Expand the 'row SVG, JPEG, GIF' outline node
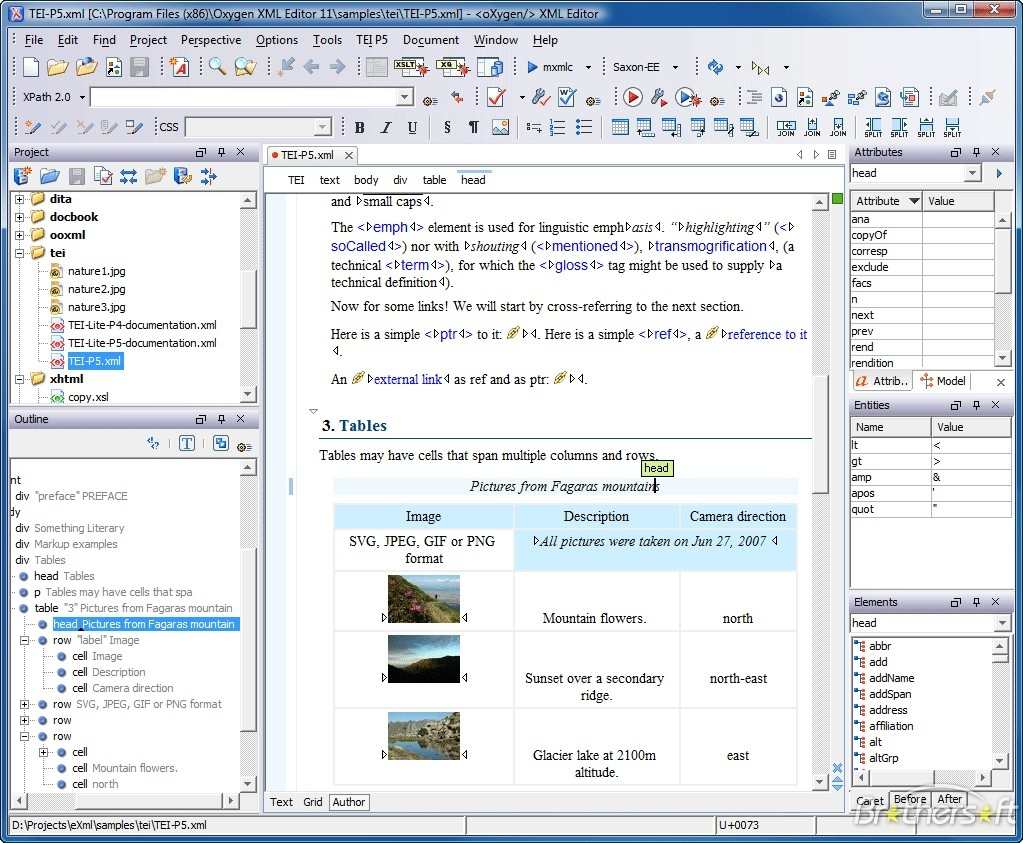 (x=24, y=705)
